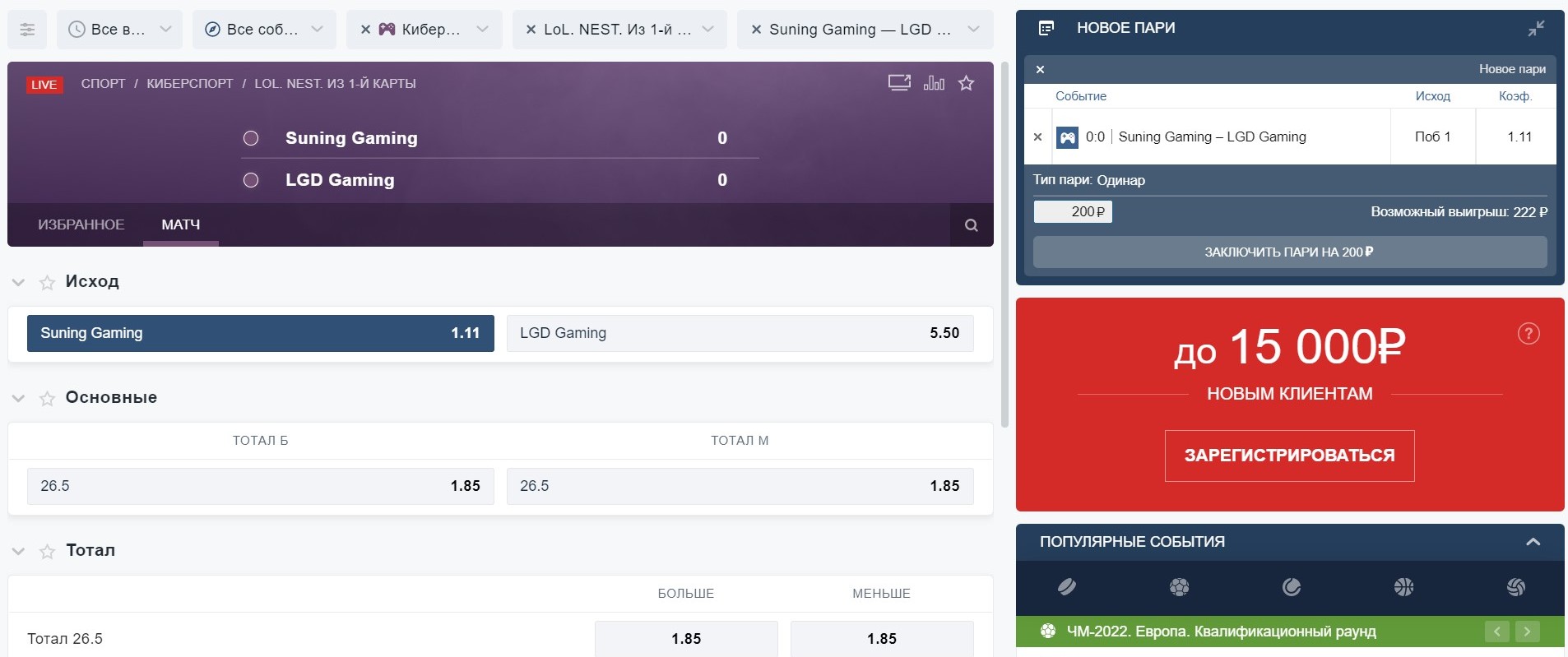
Task: Open the live broadcast screen icon
Action: [x=899, y=82]
